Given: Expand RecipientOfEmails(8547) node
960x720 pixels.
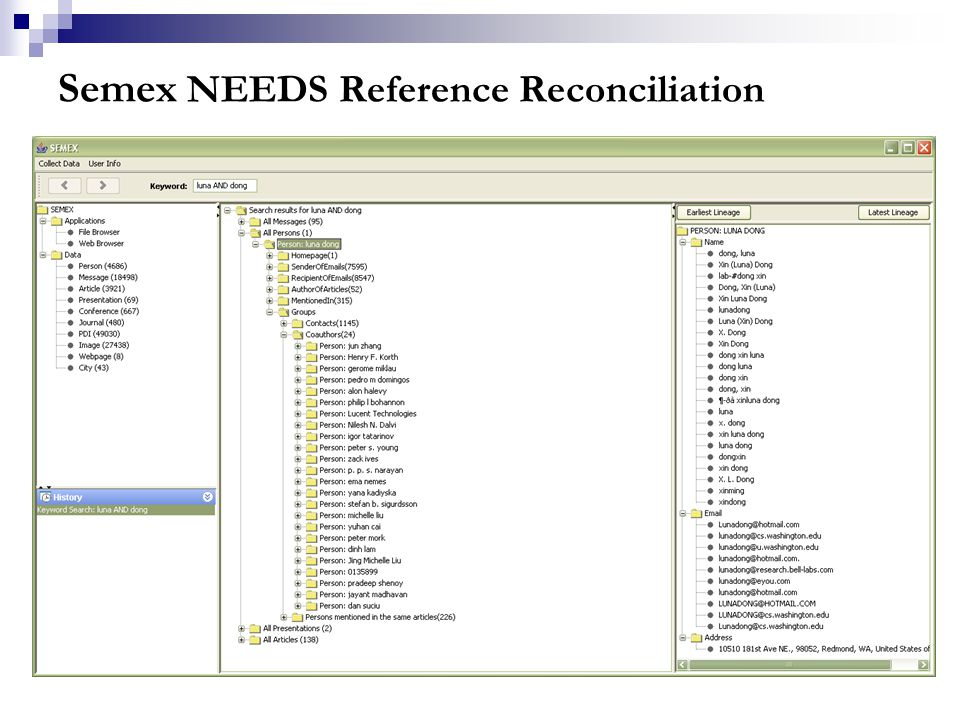Looking at the screenshot, I should coord(269,278).
